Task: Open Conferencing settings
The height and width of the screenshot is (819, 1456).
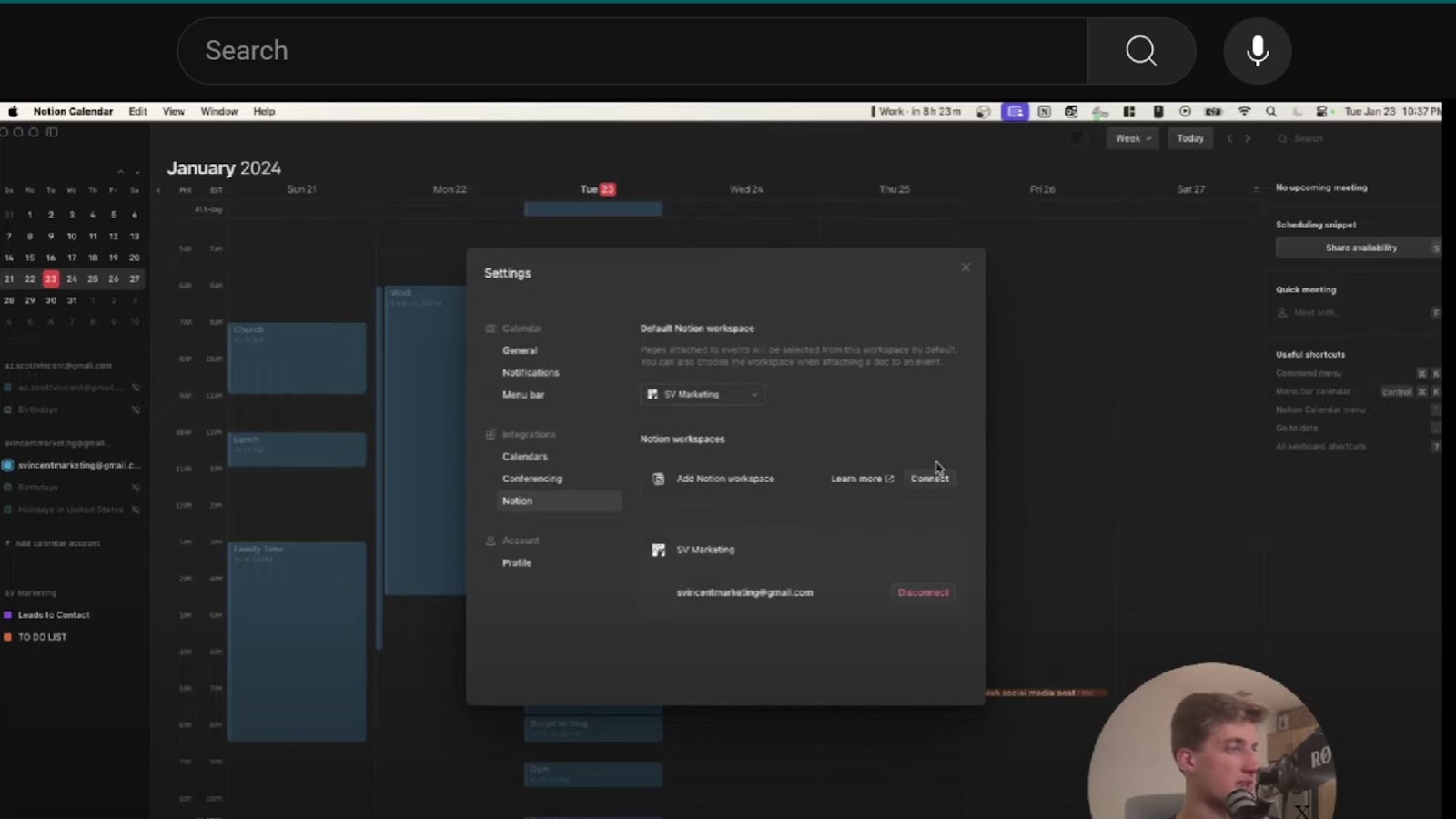Action: tap(532, 479)
